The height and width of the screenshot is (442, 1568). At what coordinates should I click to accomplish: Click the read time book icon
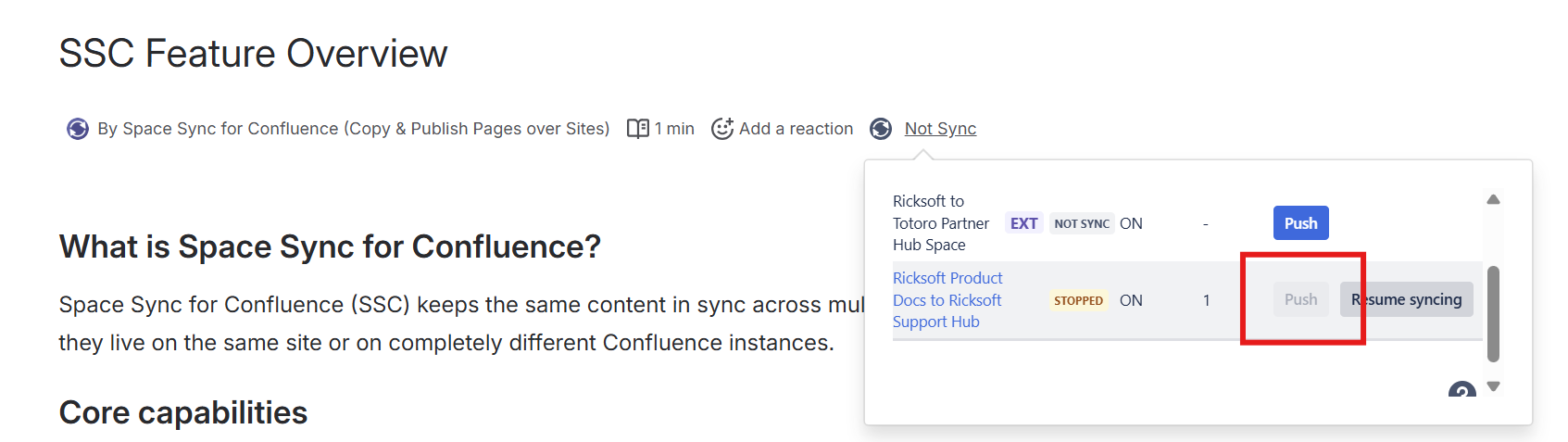pos(638,129)
